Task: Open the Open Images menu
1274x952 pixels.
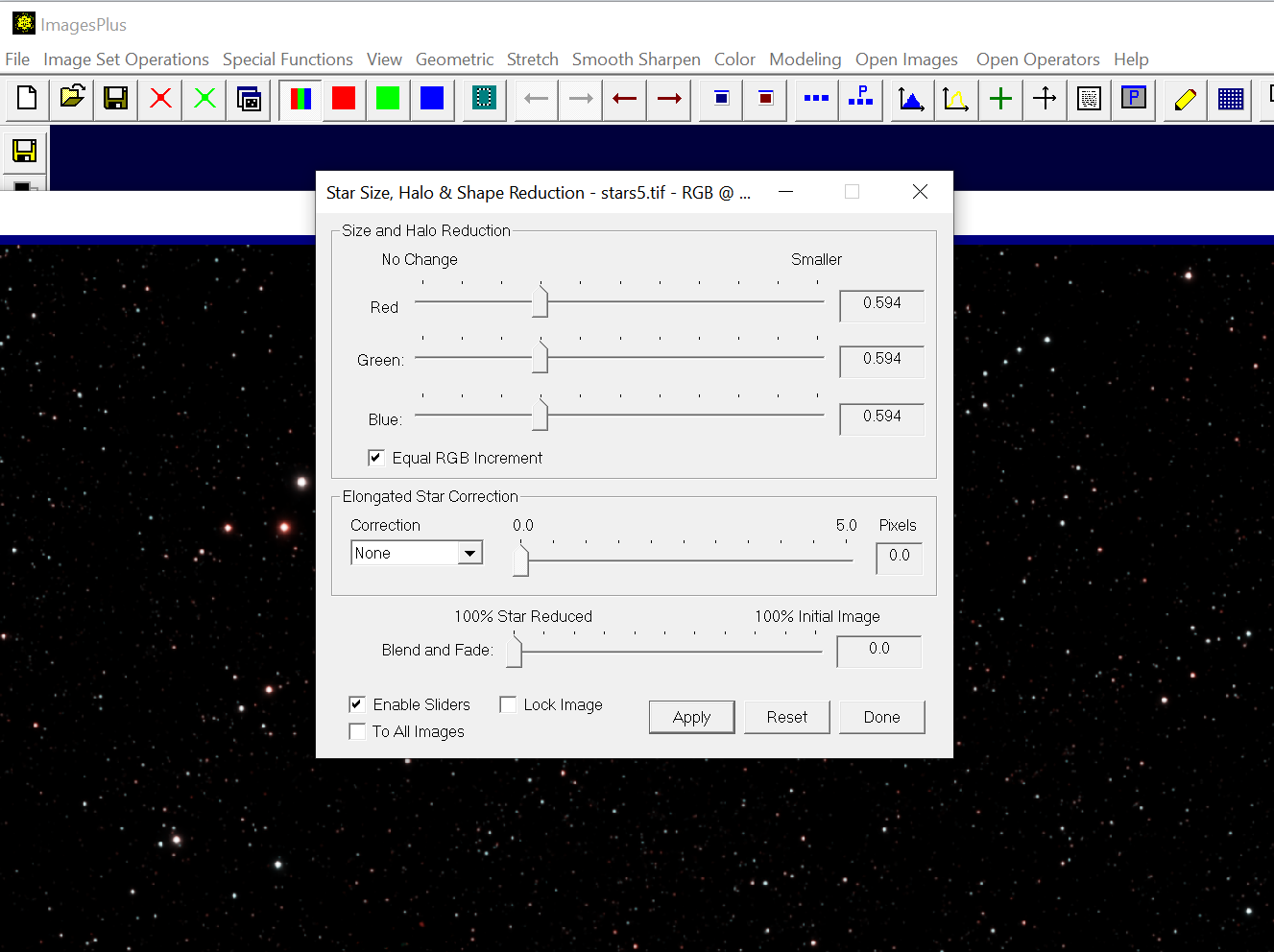Action: point(906,59)
